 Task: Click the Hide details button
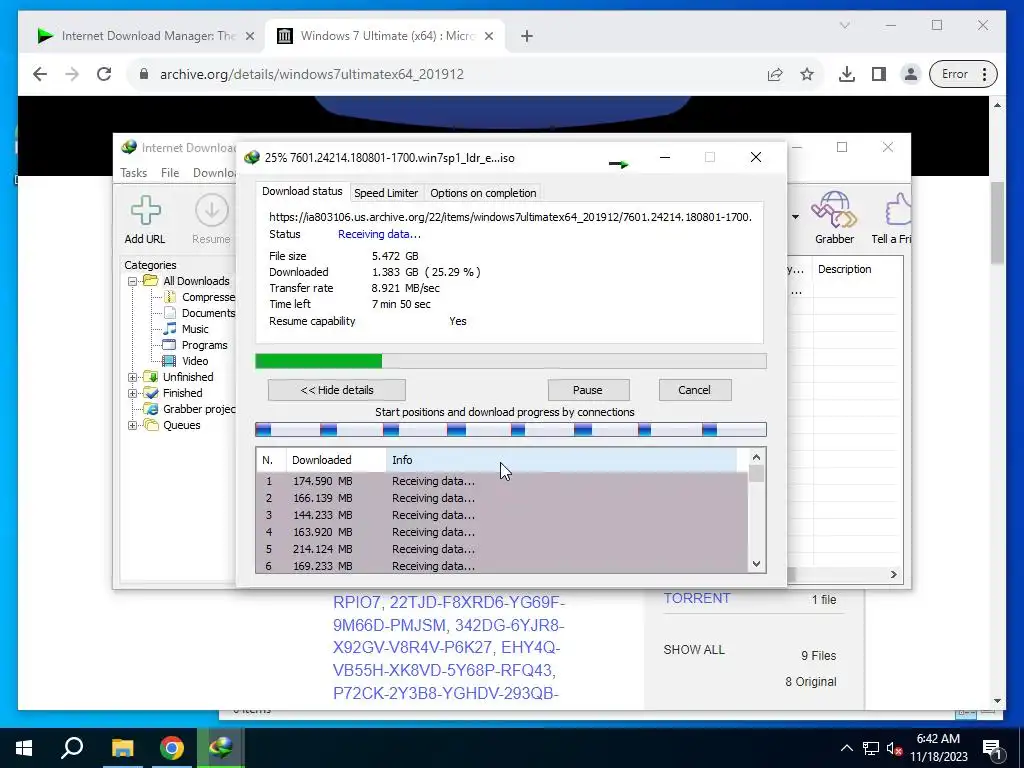[x=337, y=390]
